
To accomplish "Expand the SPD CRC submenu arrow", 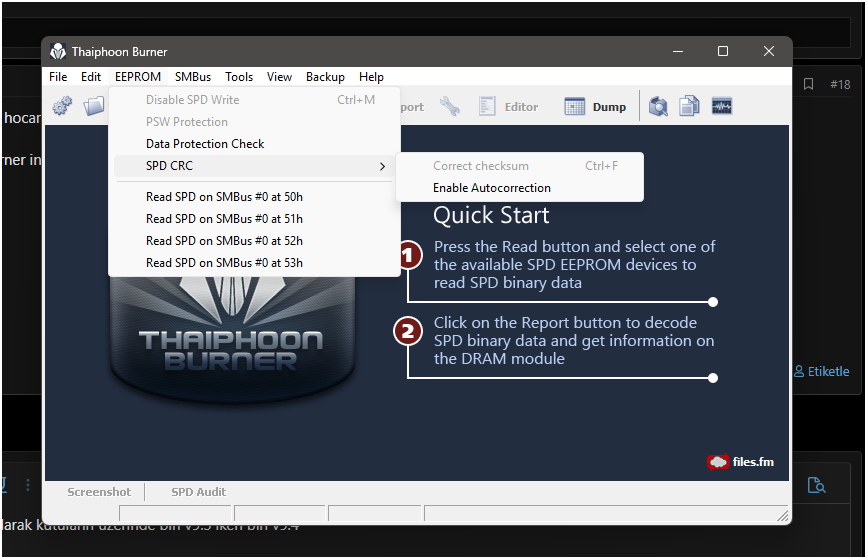I will [382, 166].
